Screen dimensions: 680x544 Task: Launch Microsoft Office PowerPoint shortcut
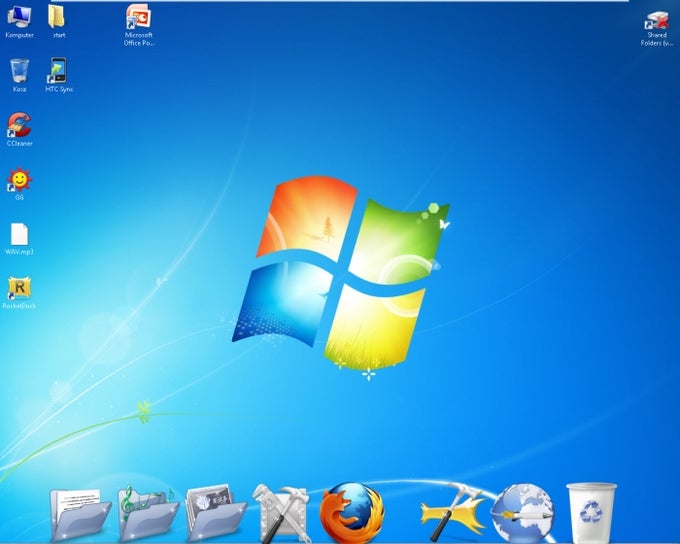138,17
